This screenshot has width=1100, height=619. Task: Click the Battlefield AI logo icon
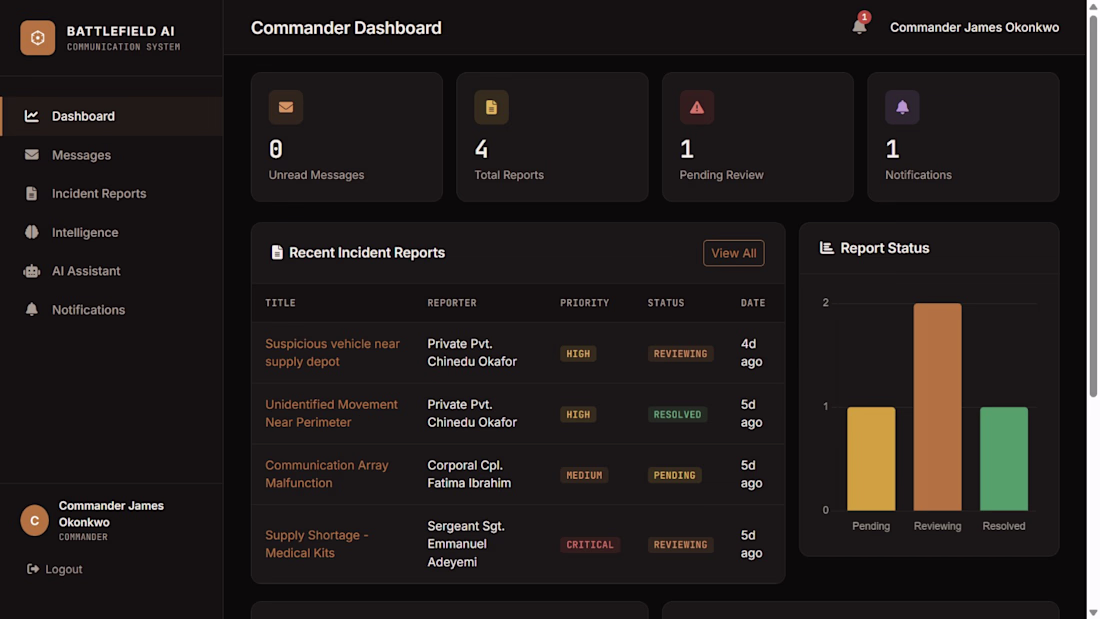pos(37,37)
